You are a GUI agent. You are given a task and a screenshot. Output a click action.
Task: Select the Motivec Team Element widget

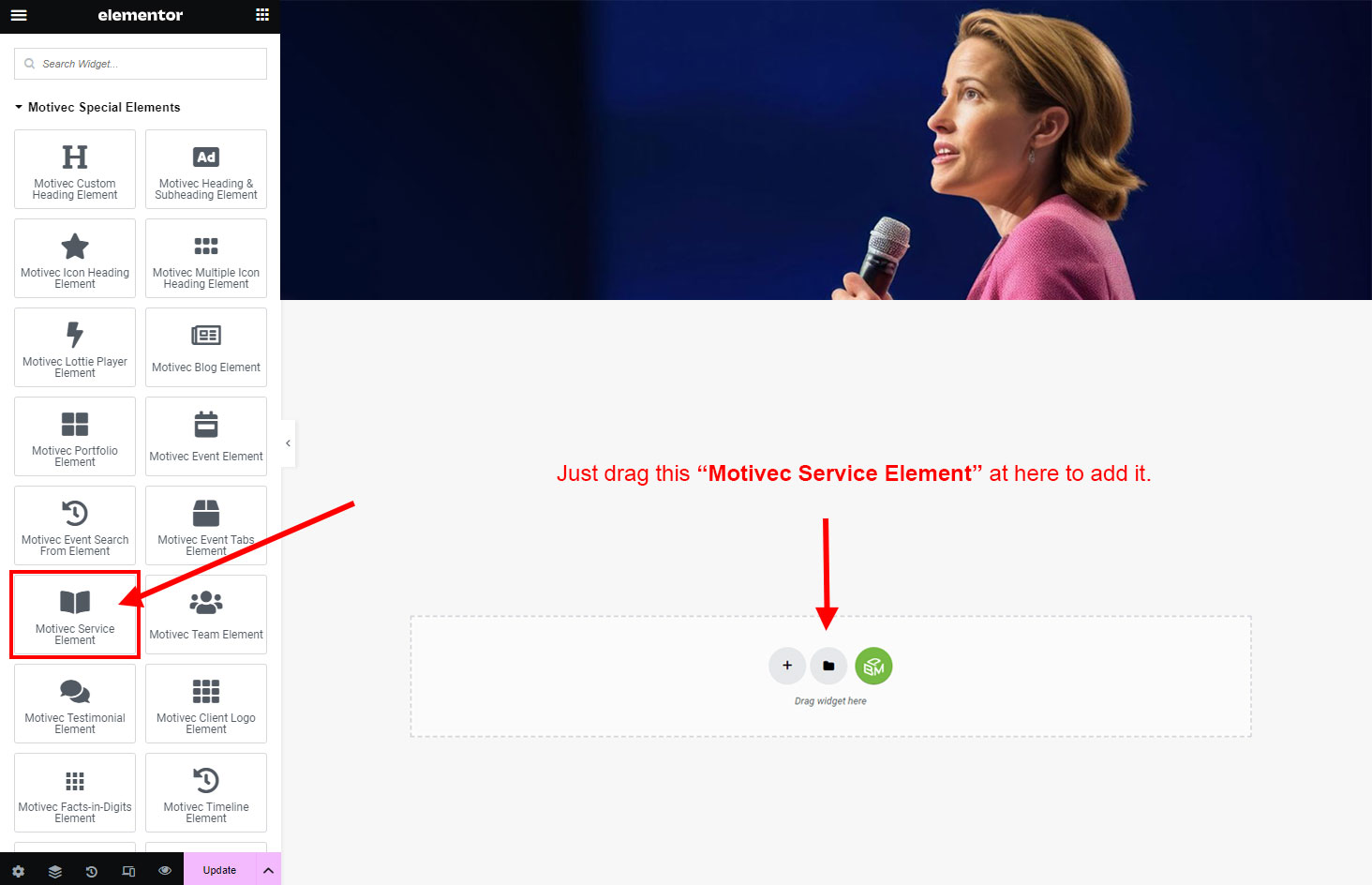coord(206,615)
